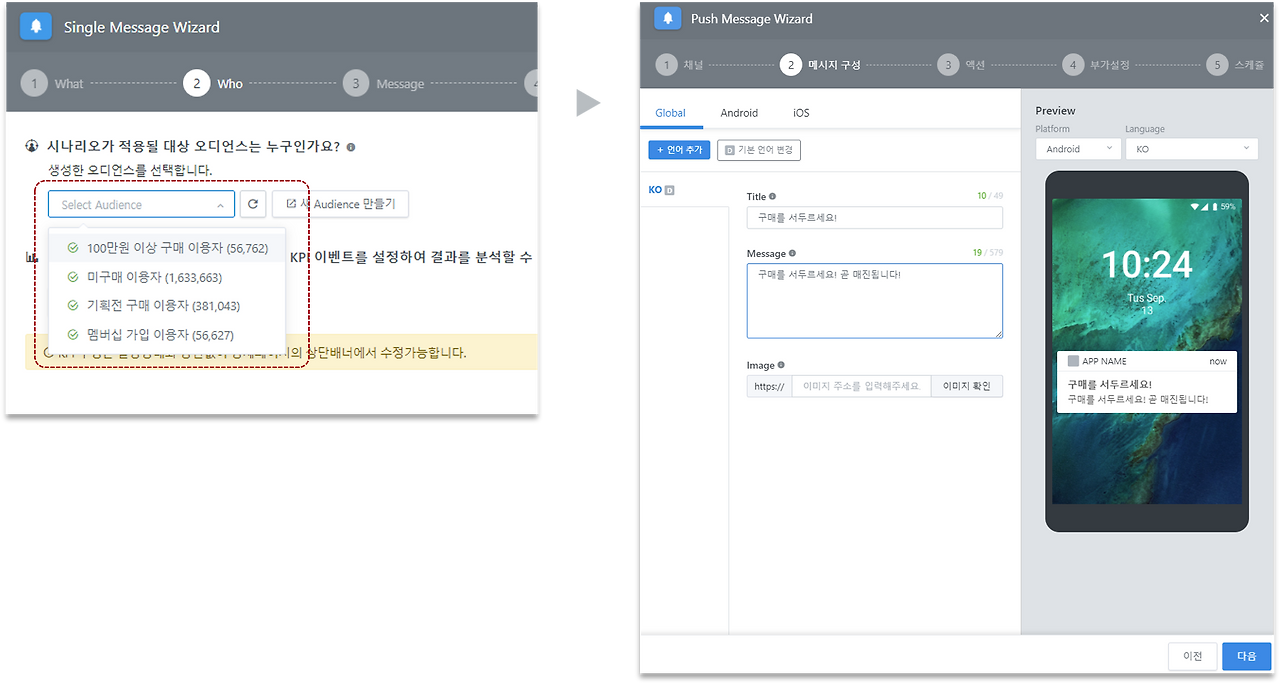
Task: Click step 1 What circle
Action: pyautogui.click(x=34, y=83)
